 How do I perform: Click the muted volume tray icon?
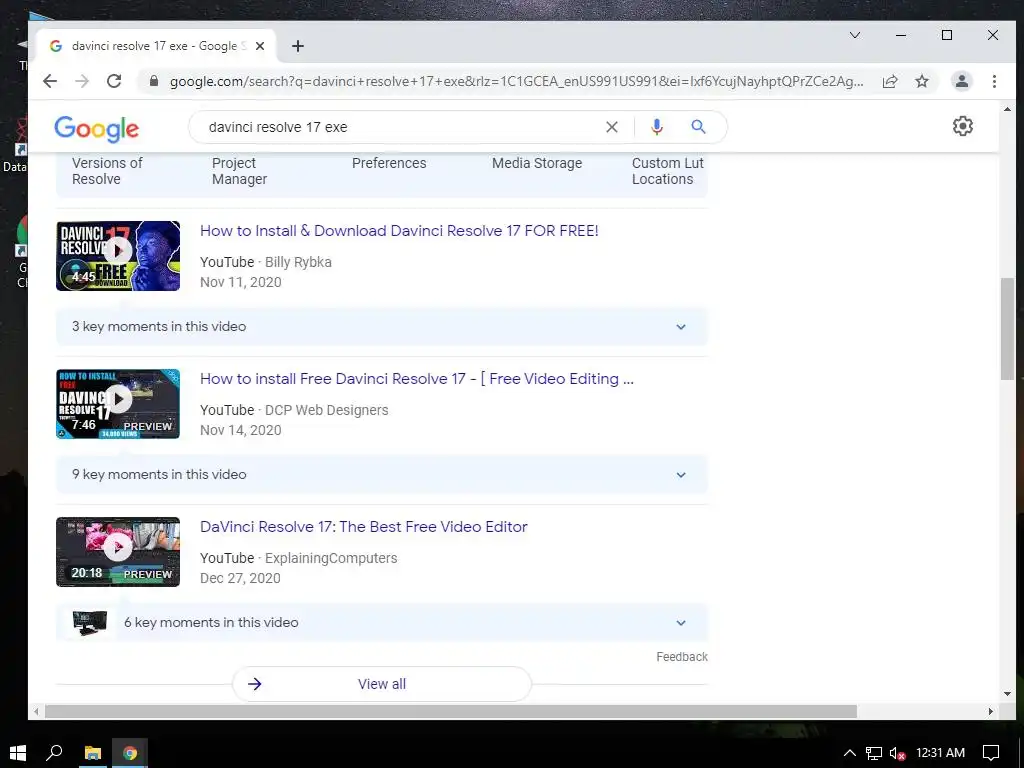(x=897, y=753)
